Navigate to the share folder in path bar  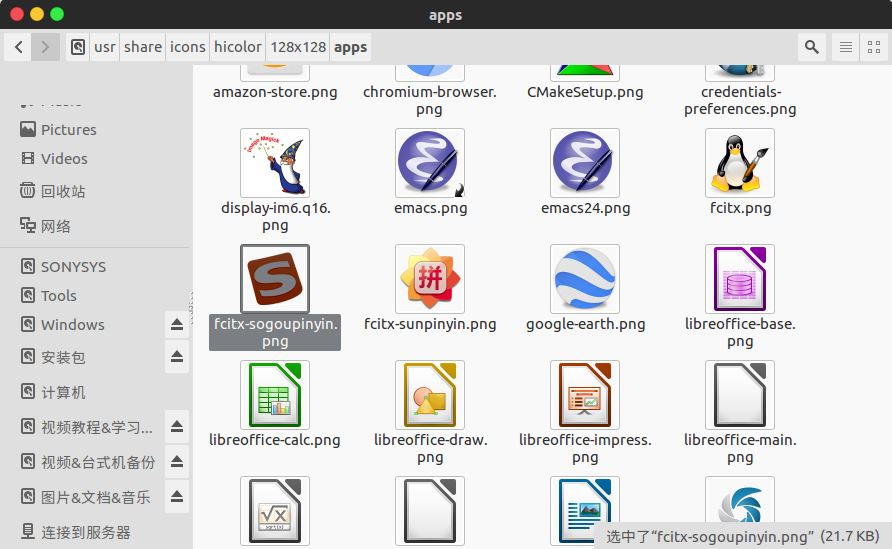[143, 47]
